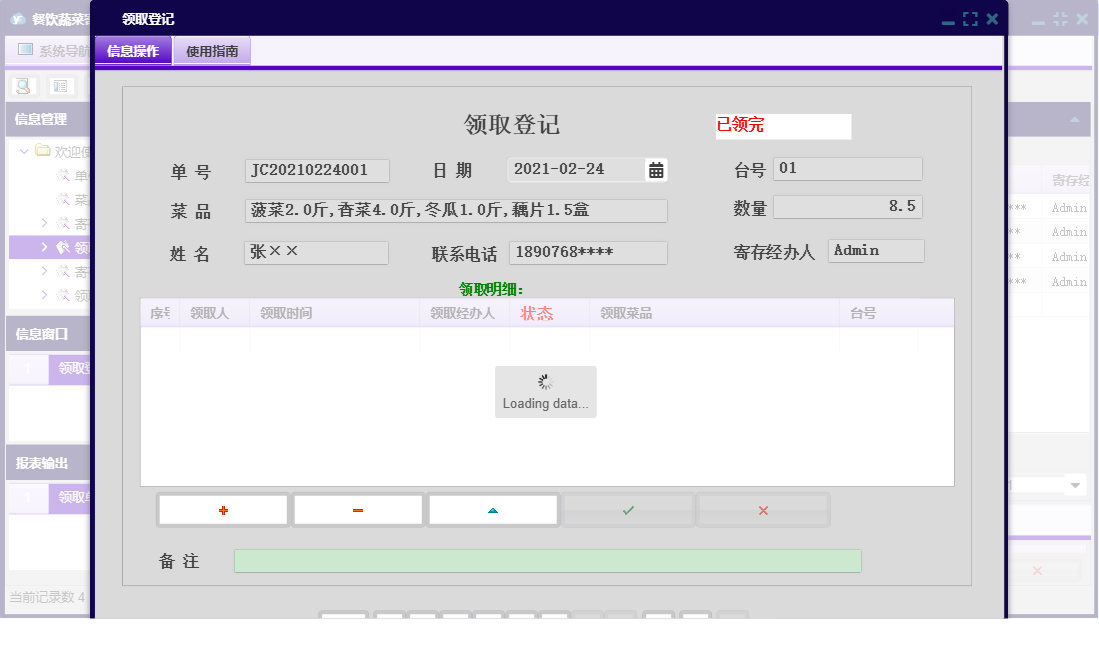This screenshot has height=655, width=1099.
Task: Select the magnifier search icon in the left toolbar
Action: (x=22, y=86)
